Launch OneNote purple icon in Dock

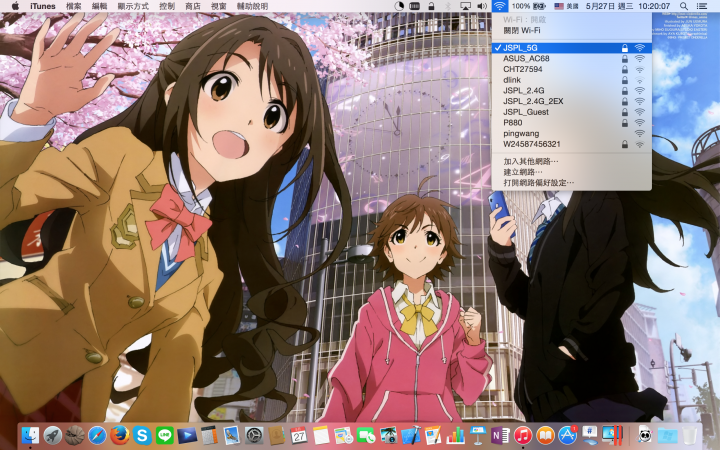(500, 435)
